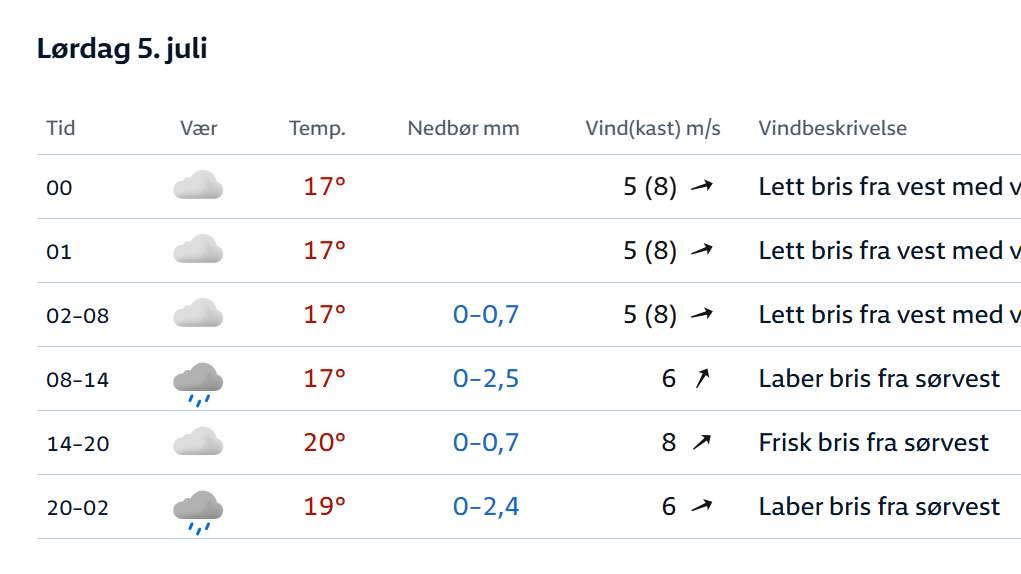Click the cloudy weather icon for 00
This screenshot has height=574, width=1021.
point(198,185)
